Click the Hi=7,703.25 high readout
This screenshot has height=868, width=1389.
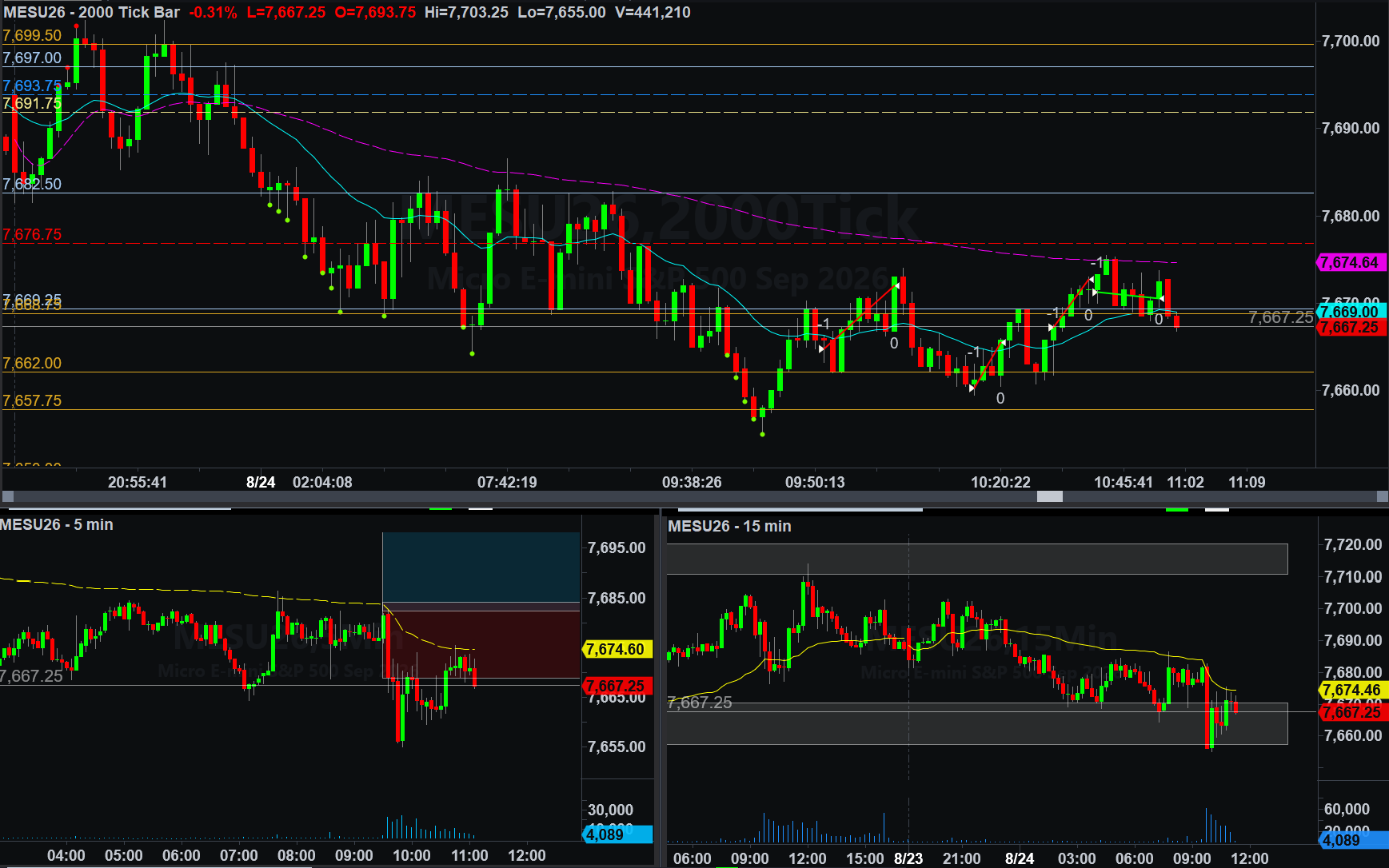pyautogui.click(x=466, y=12)
